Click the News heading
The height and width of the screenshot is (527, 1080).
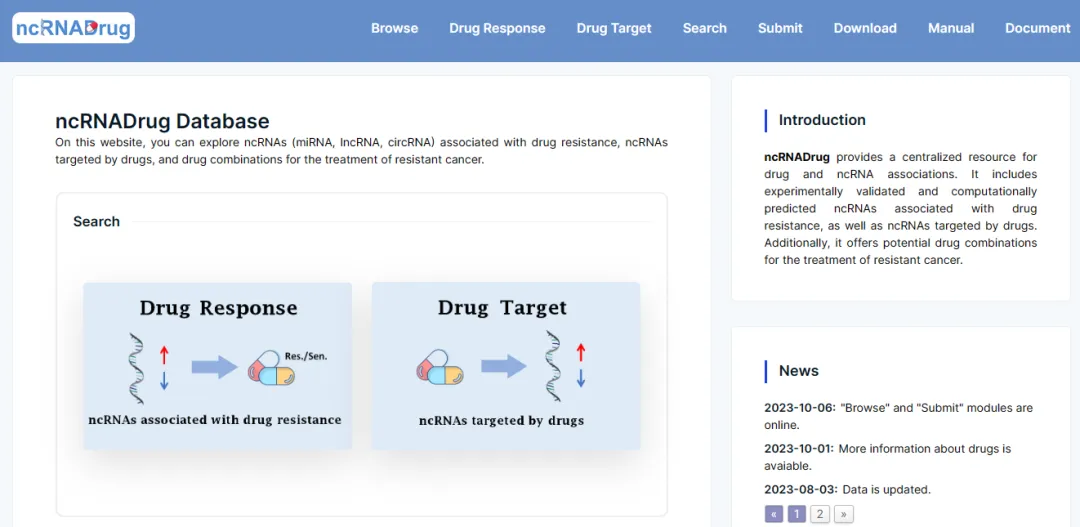798,371
